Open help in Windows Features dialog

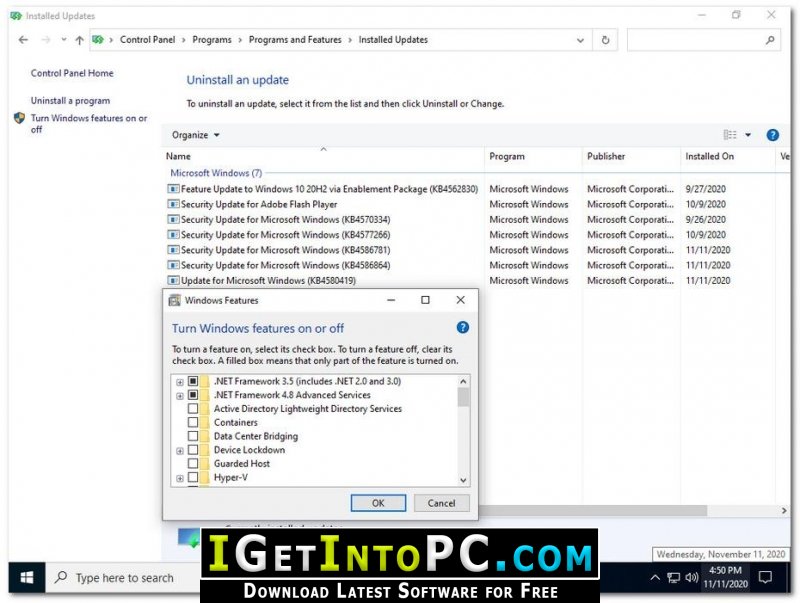coord(462,328)
